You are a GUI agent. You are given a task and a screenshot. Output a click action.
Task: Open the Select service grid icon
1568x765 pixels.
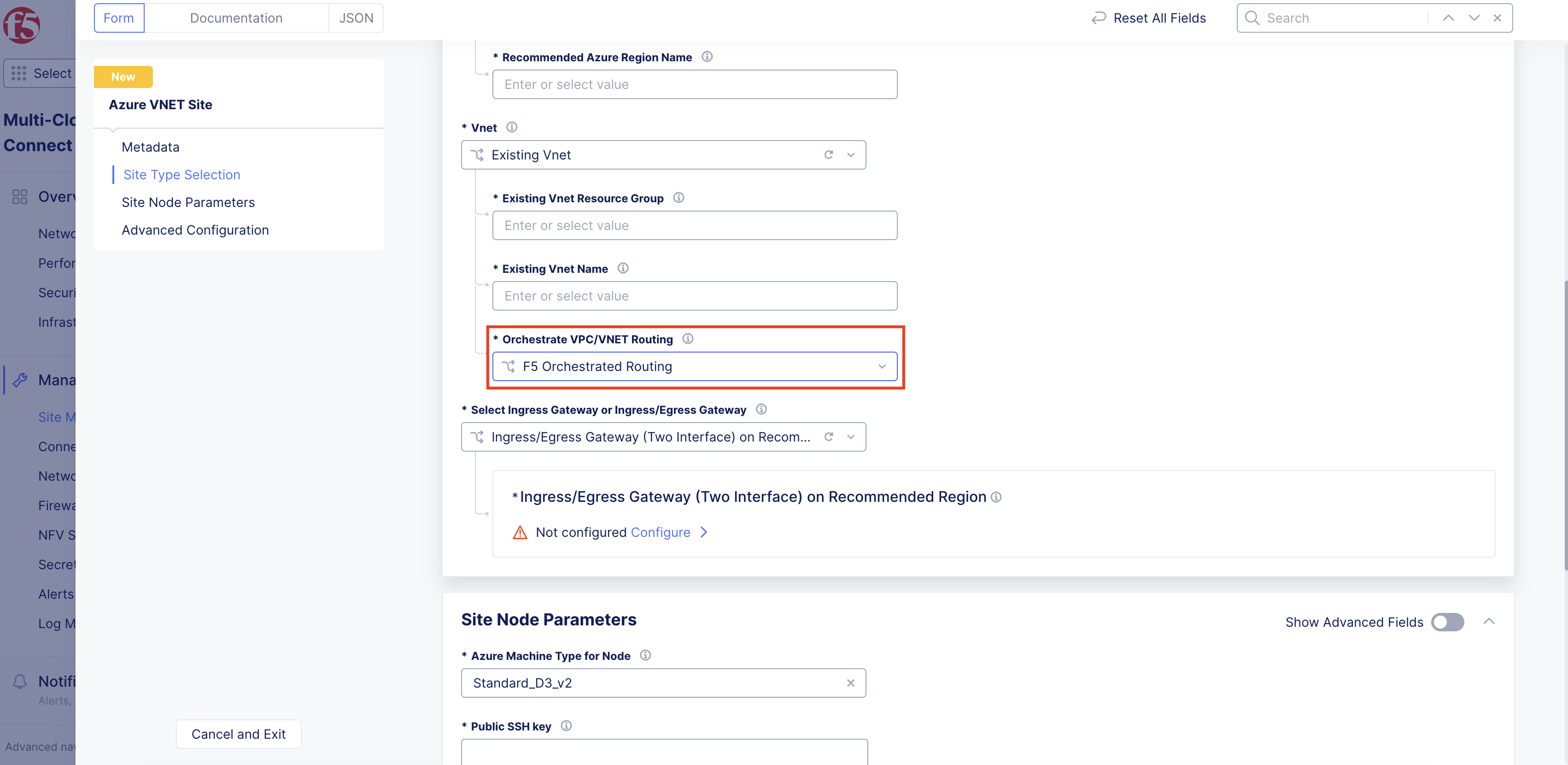point(18,73)
